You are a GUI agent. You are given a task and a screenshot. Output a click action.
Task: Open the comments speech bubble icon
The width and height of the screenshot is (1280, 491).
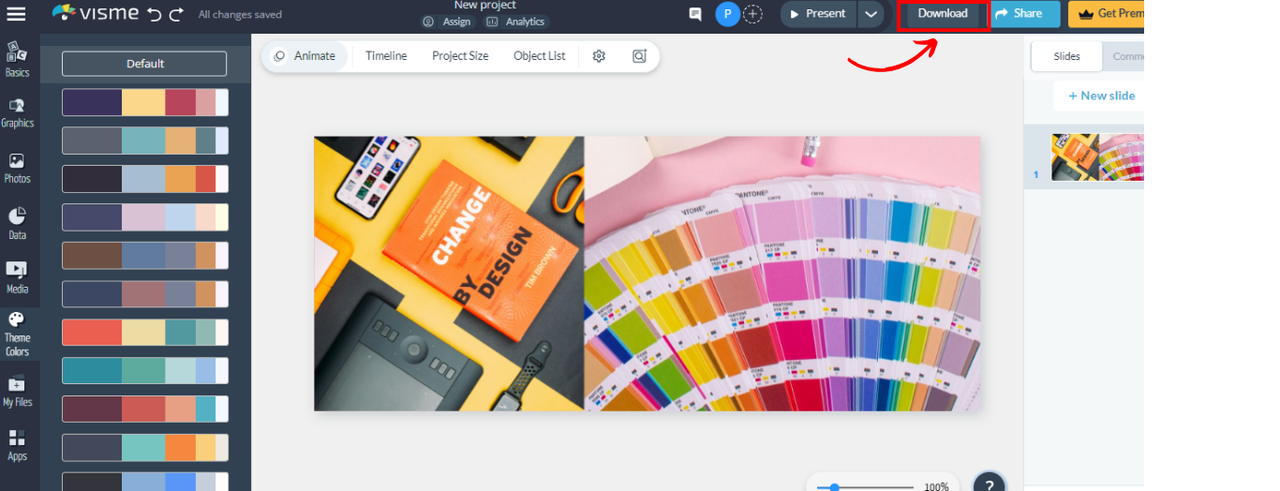tap(695, 14)
